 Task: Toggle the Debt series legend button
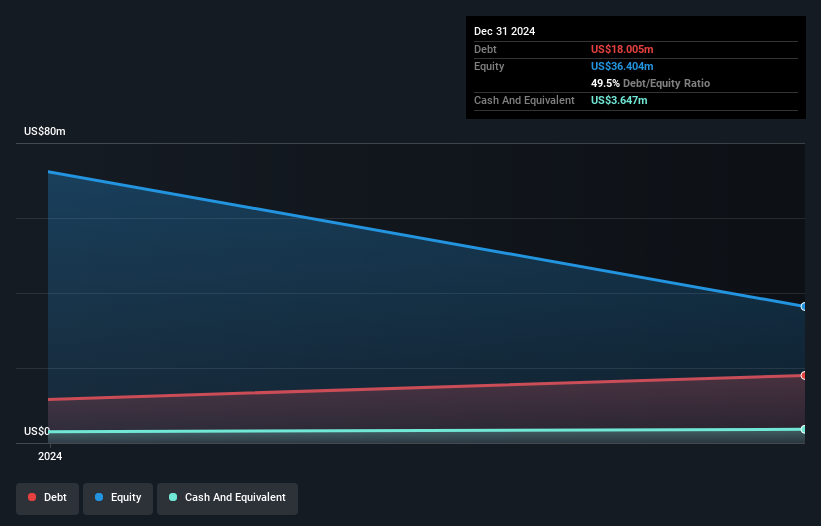(x=47, y=498)
